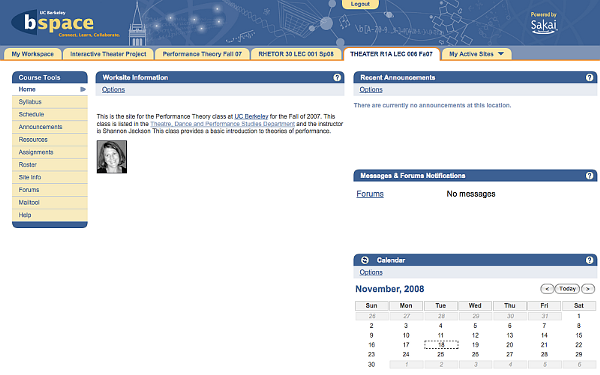Open the Forums link in notifications

[x=370, y=194]
